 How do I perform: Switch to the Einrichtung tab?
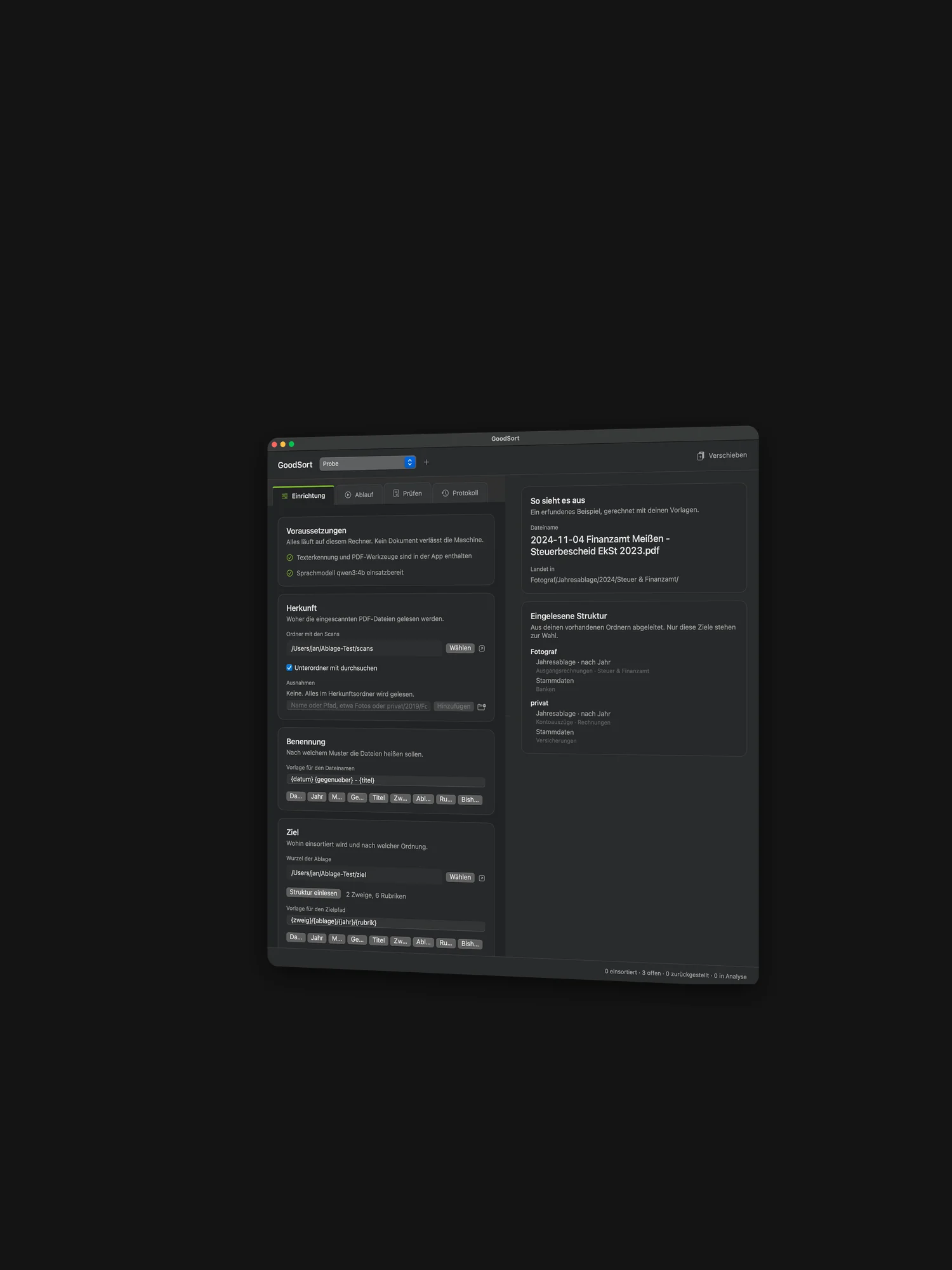[303, 495]
